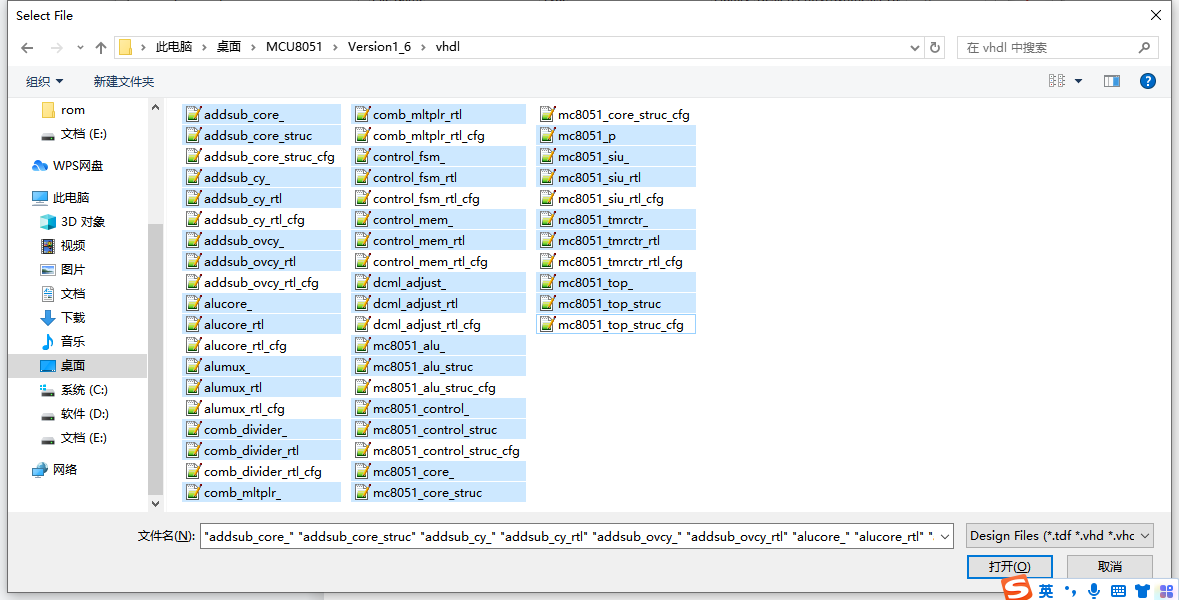Open the rom folder in sidebar
Screen dimensions: 1179x600
coord(72,110)
